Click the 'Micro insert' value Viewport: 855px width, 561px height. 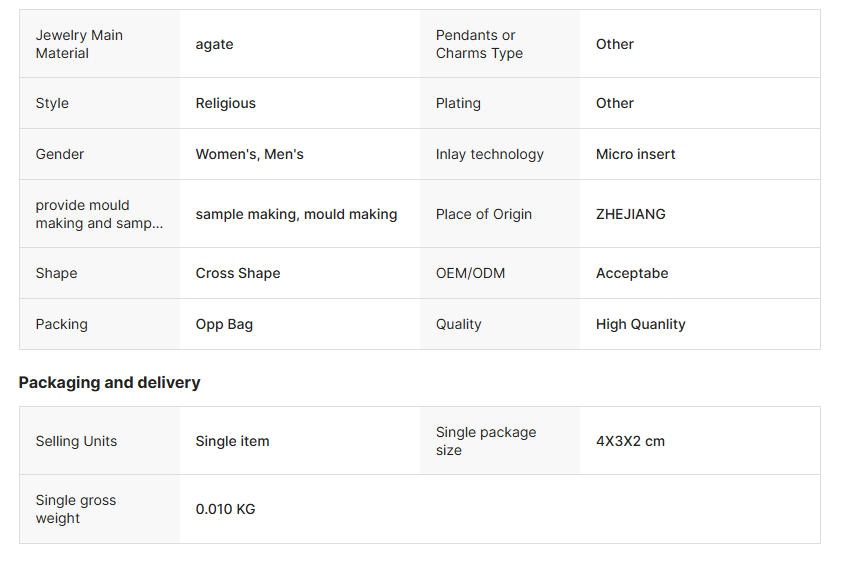pos(635,154)
